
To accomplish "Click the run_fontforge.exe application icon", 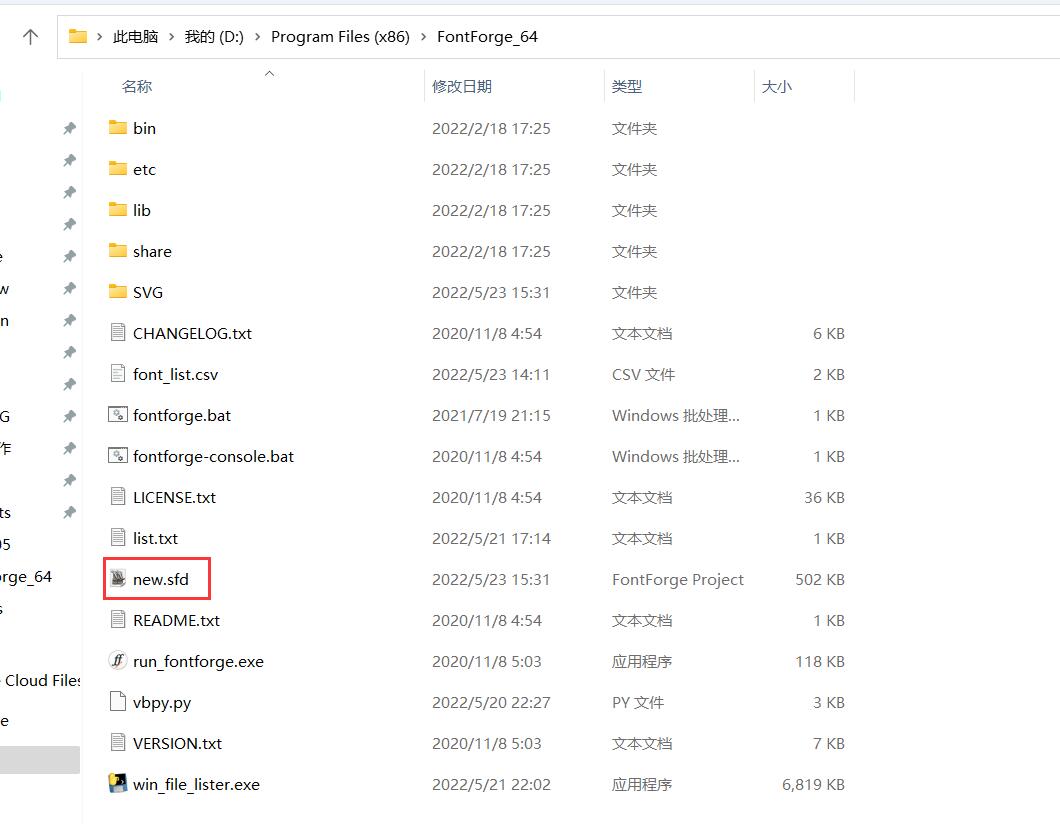I will click(x=118, y=661).
